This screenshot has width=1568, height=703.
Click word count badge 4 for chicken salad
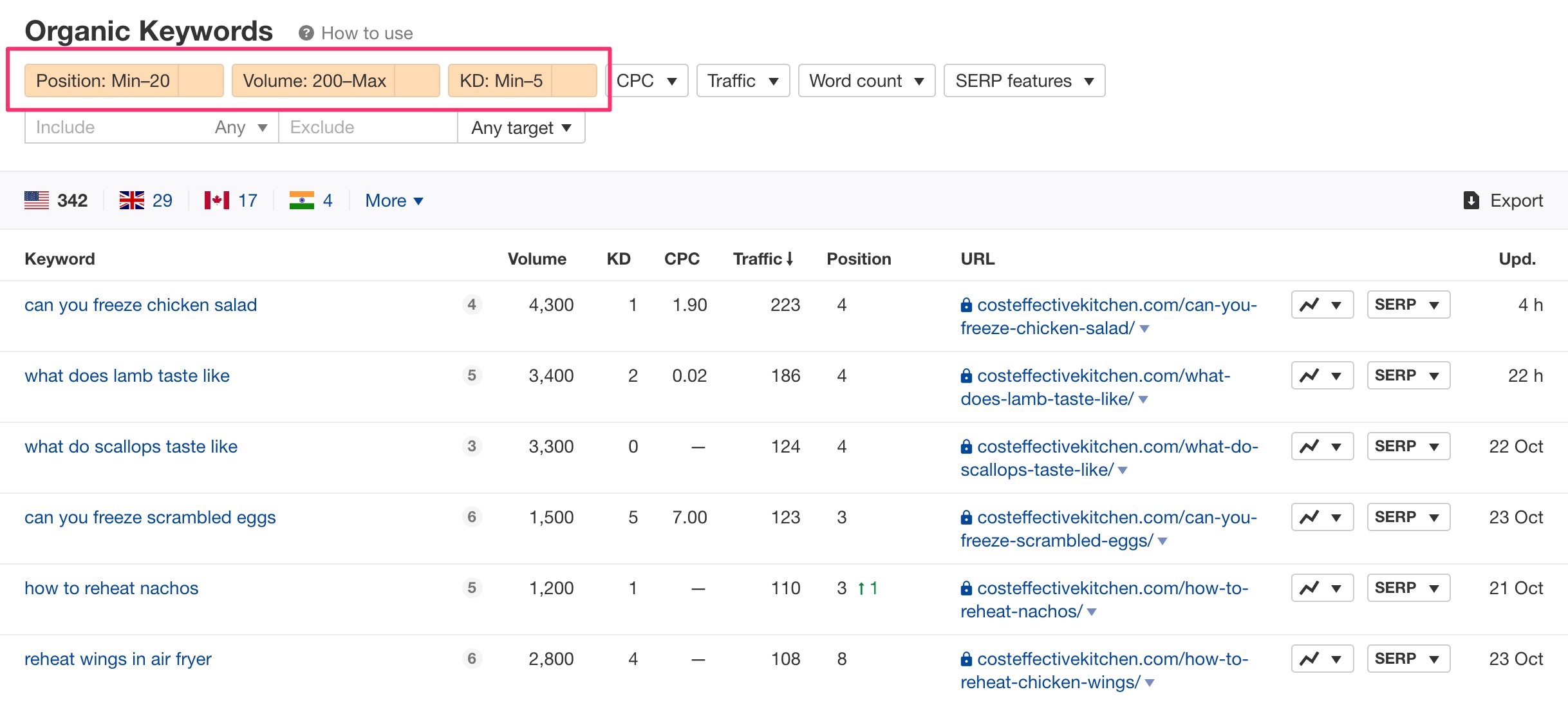[472, 305]
